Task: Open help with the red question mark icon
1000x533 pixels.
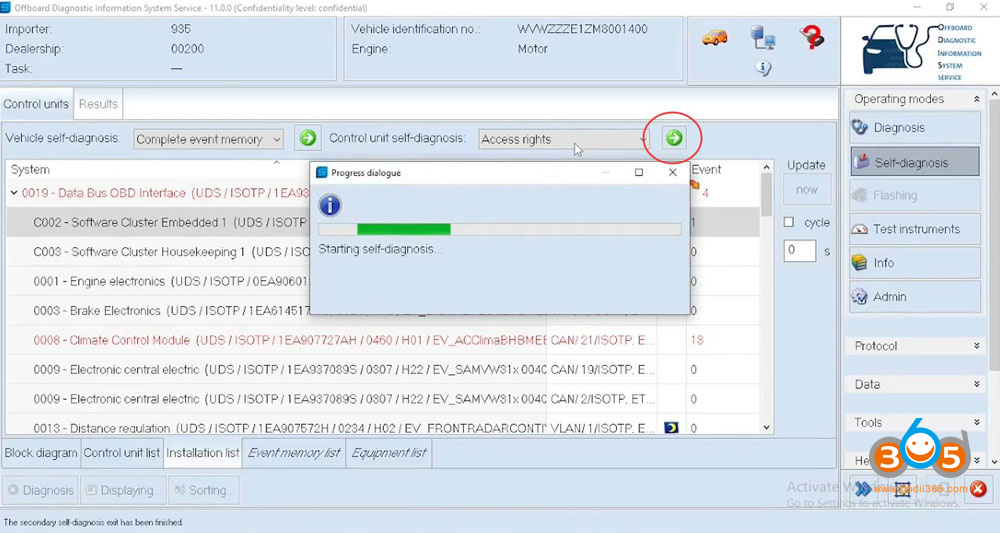Action: coord(811,38)
